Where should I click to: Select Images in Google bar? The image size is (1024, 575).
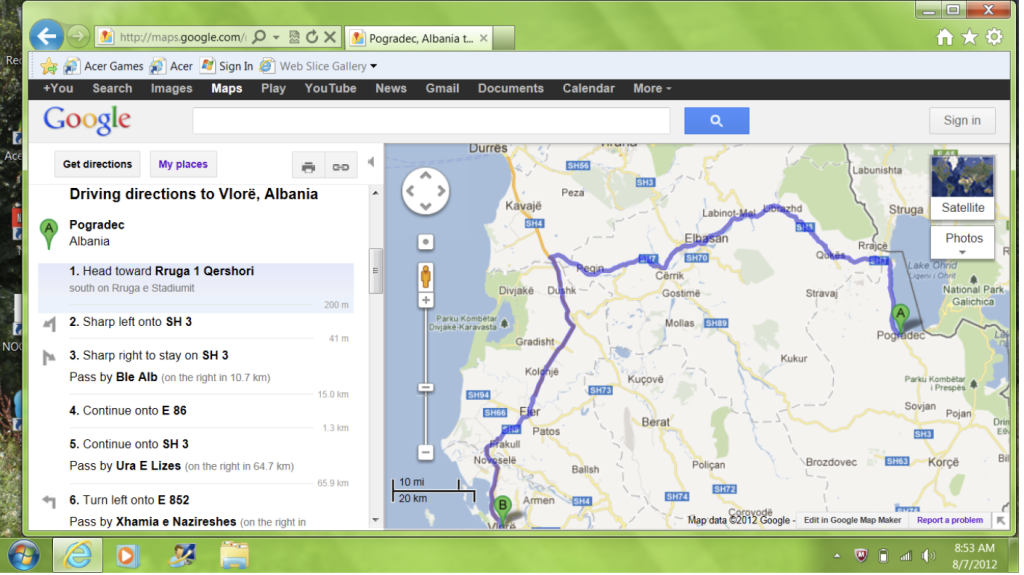point(172,88)
